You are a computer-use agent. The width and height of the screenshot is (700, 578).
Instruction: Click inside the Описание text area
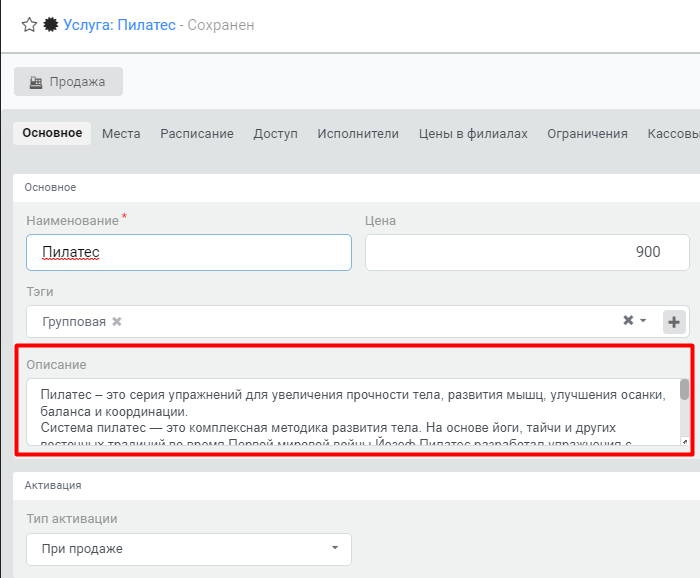(x=353, y=412)
